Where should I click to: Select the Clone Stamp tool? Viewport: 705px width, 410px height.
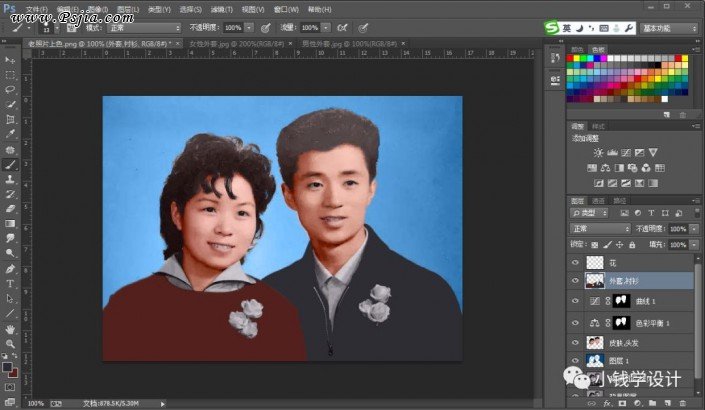(x=10, y=179)
